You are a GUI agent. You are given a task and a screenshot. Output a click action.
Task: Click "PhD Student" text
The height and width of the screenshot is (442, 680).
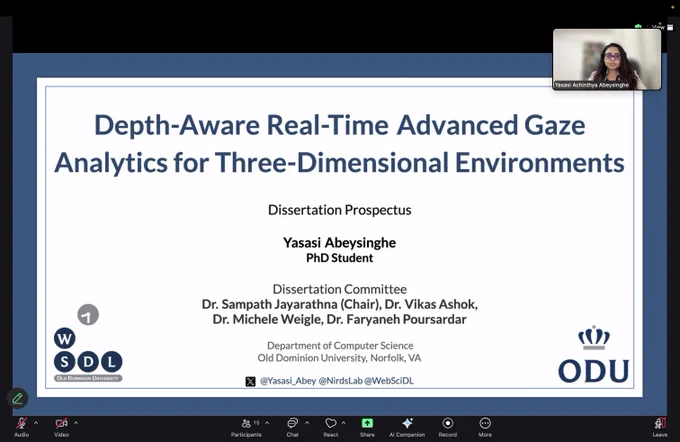point(340,258)
